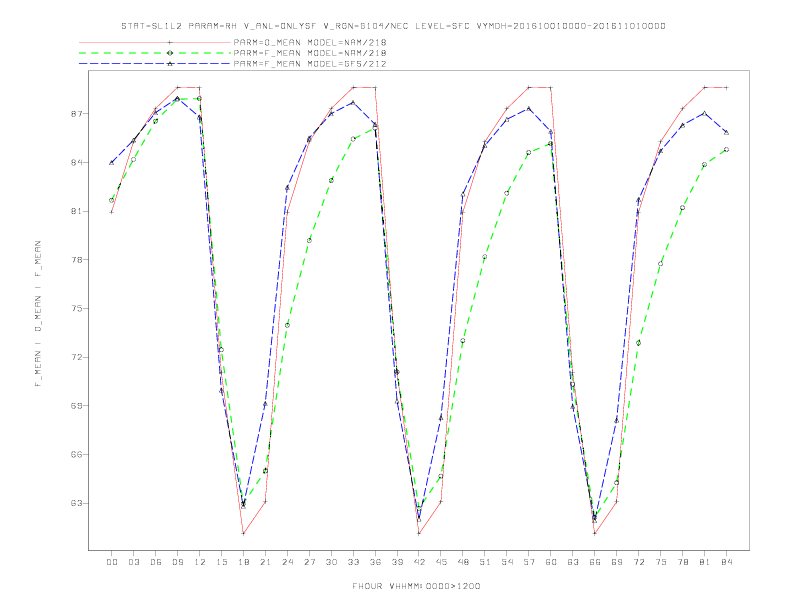Click x-axis forecast hour label 45
This screenshot has width=792, height=612.
441,562
